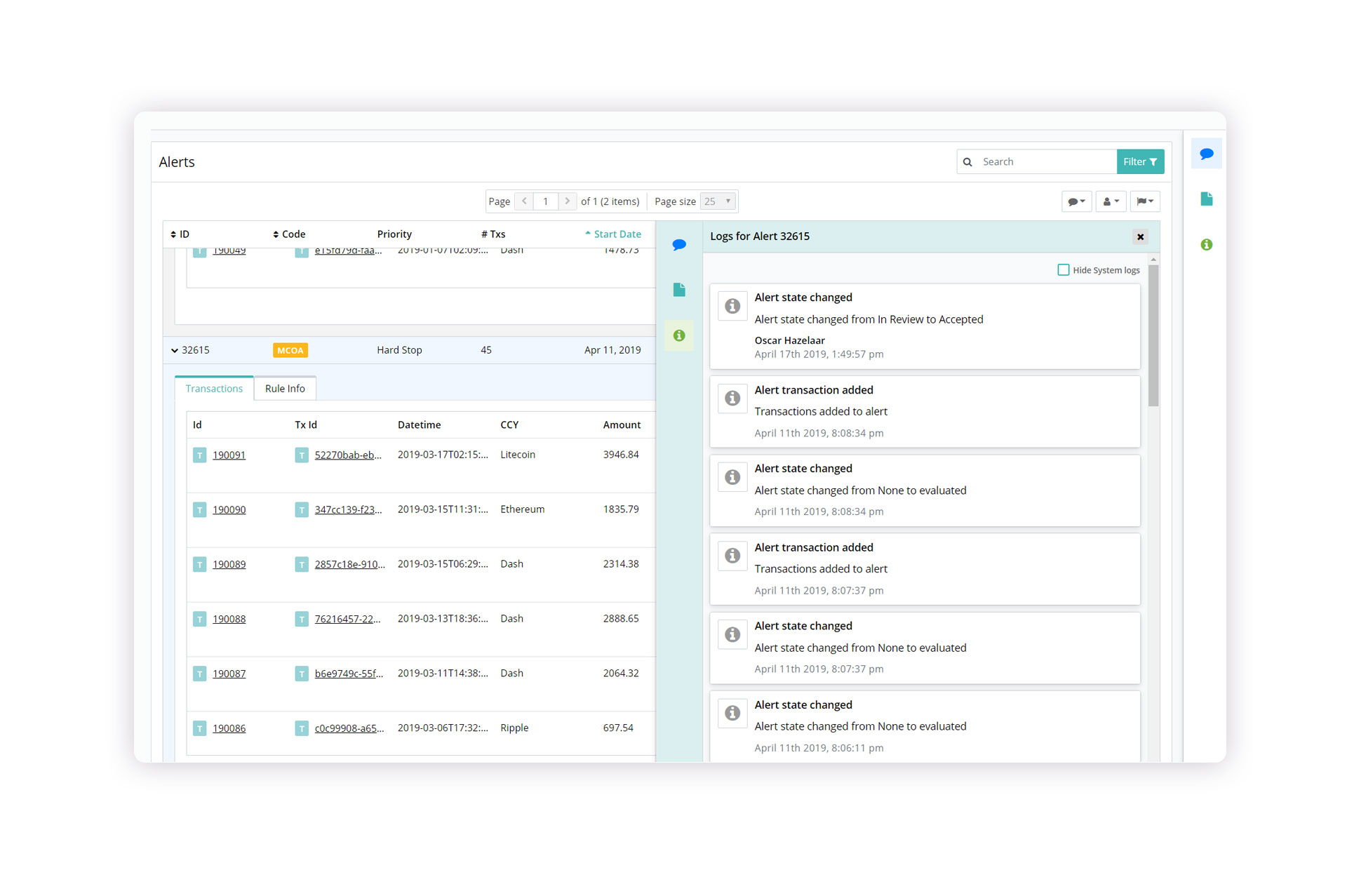Collapse alert row 32615

coord(174,351)
